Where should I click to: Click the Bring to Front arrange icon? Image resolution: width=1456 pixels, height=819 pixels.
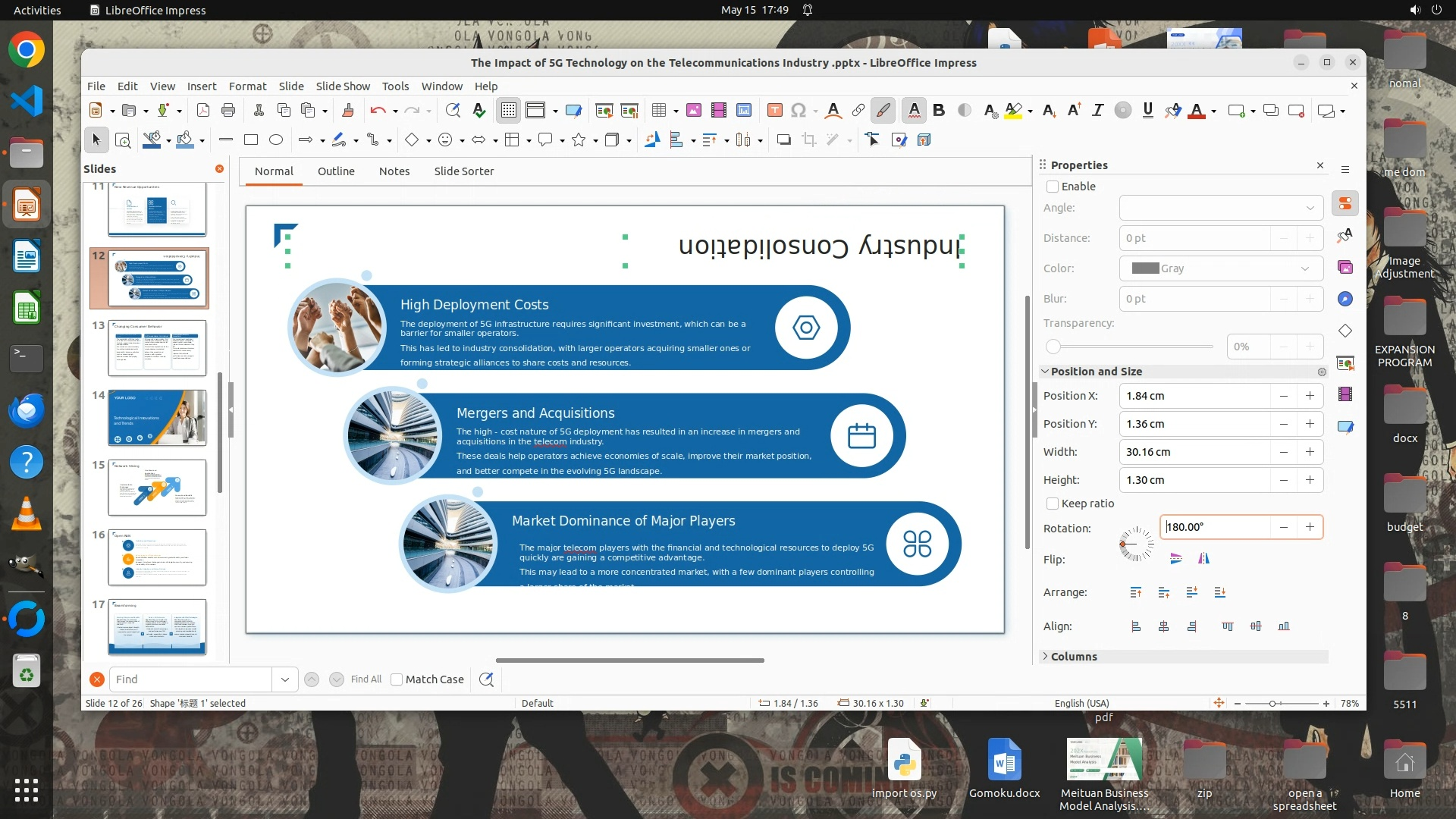tap(1136, 592)
